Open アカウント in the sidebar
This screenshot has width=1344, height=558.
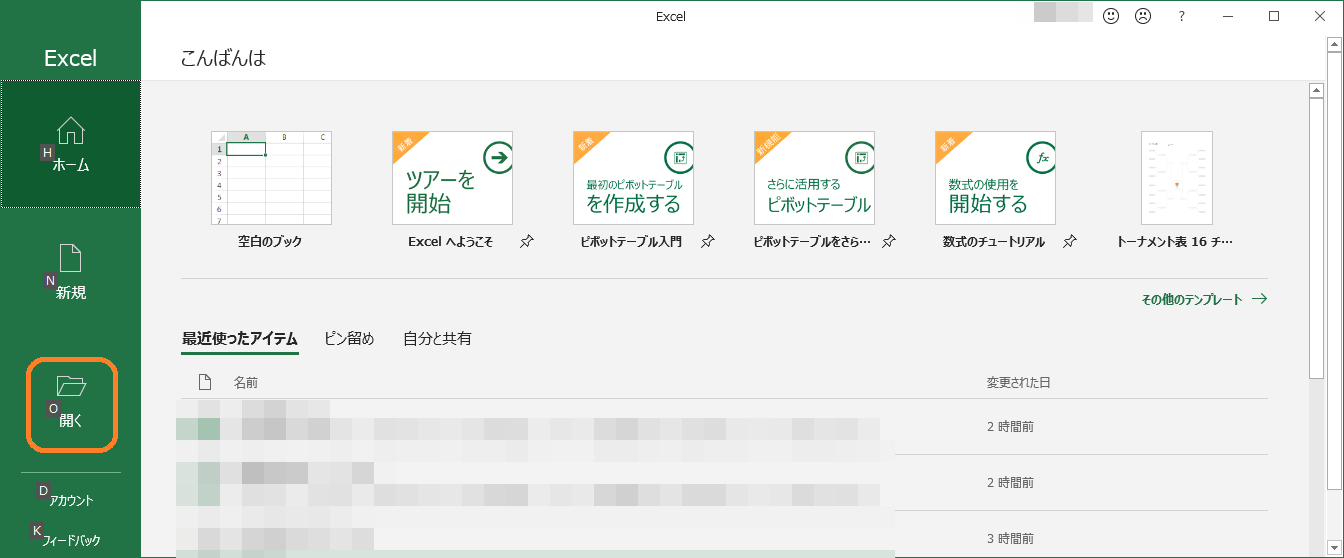pyautogui.click(x=70, y=500)
